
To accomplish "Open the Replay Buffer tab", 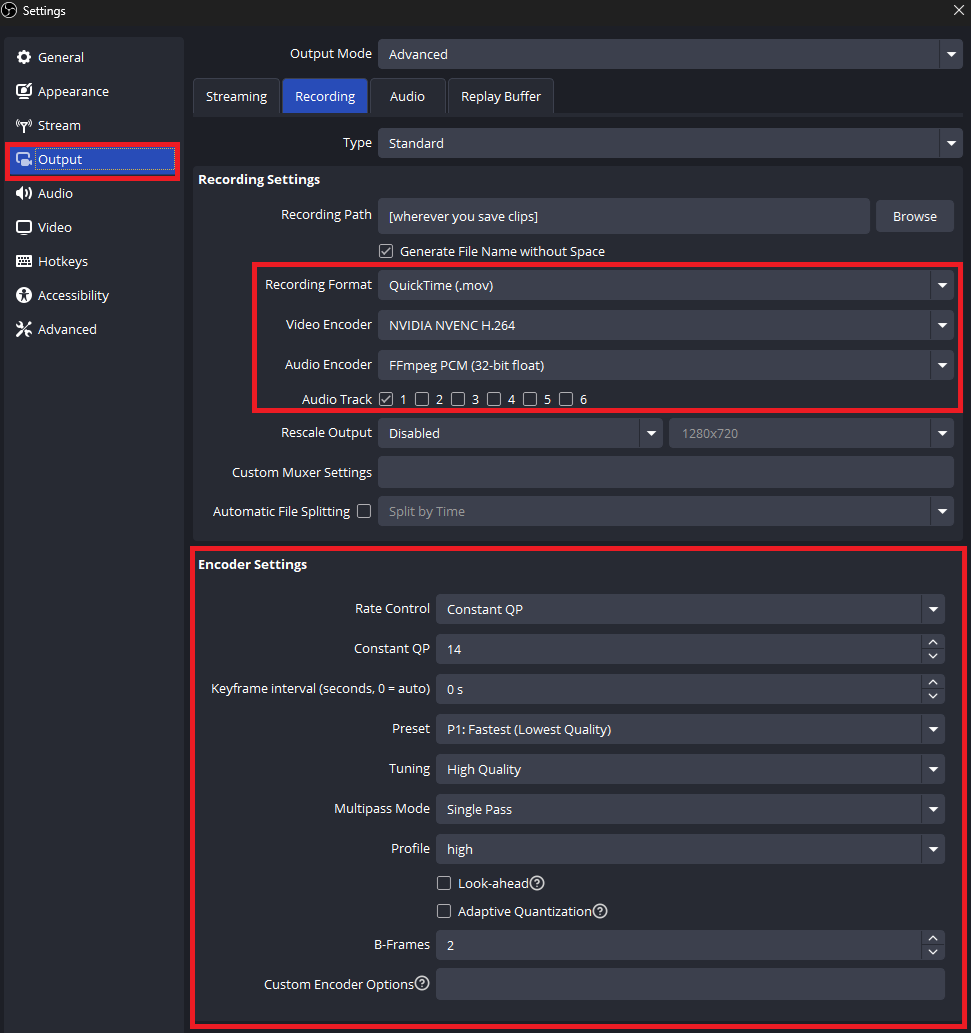I will (501, 97).
